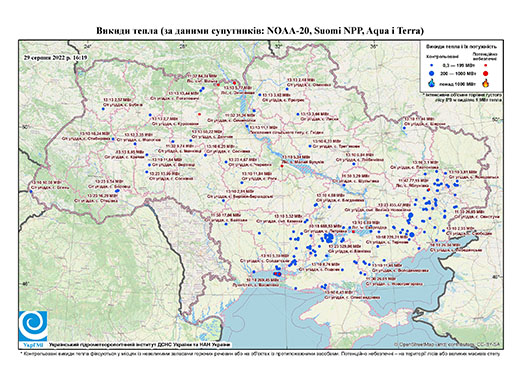Image resolution: width=520 pixels, height=368 pixels.
Task: Open the UkrGMI spiral logo
Action: pos(33,326)
